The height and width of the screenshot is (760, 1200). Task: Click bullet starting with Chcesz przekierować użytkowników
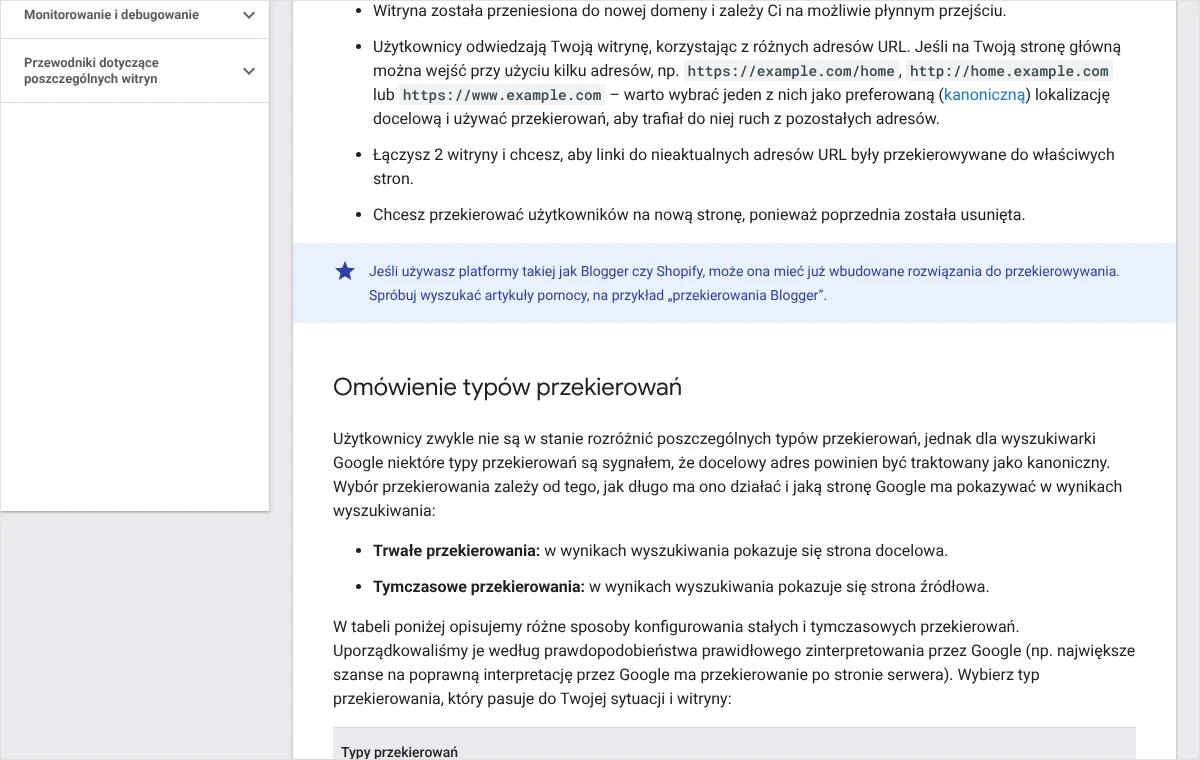click(699, 215)
